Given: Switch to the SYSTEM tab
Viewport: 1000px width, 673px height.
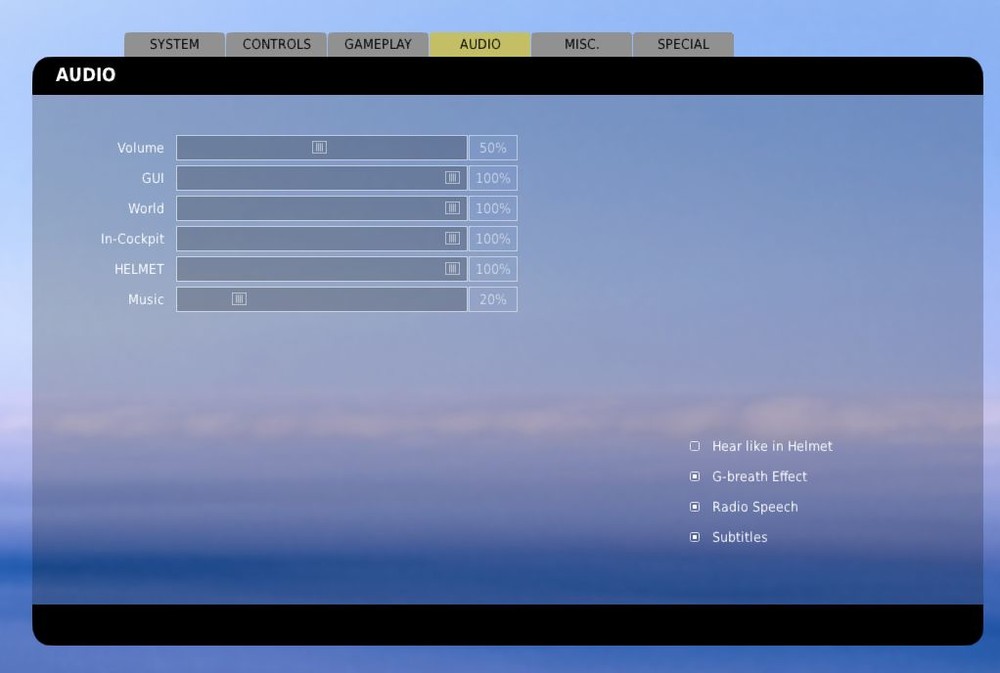Looking at the screenshot, I should click(x=174, y=45).
